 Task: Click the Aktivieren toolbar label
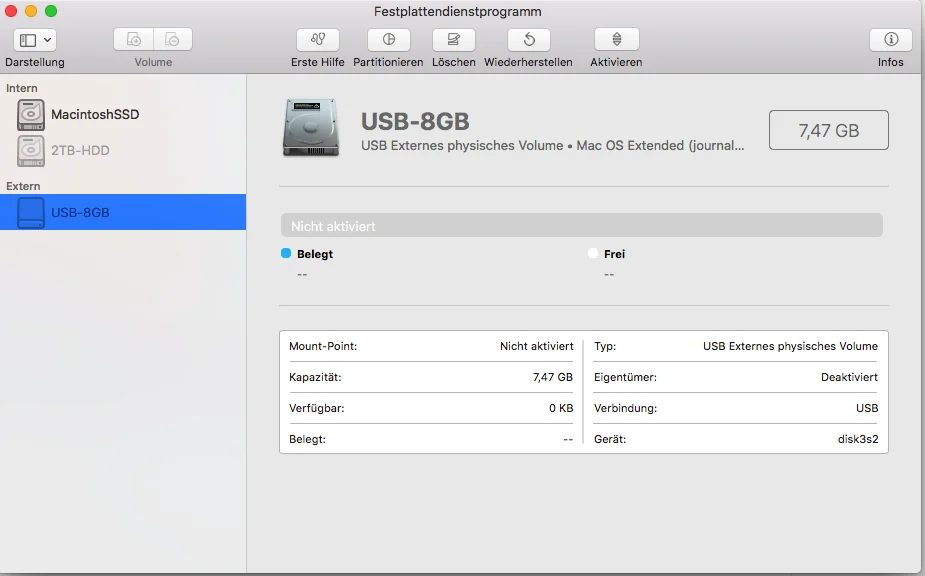pyautogui.click(x=616, y=62)
